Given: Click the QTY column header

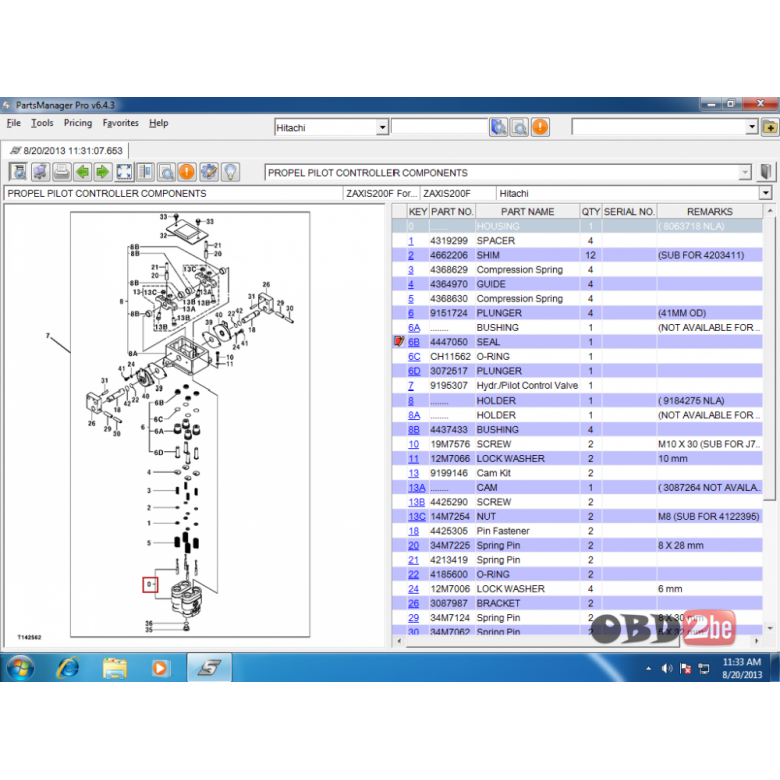Looking at the screenshot, I should coord(590,211).
